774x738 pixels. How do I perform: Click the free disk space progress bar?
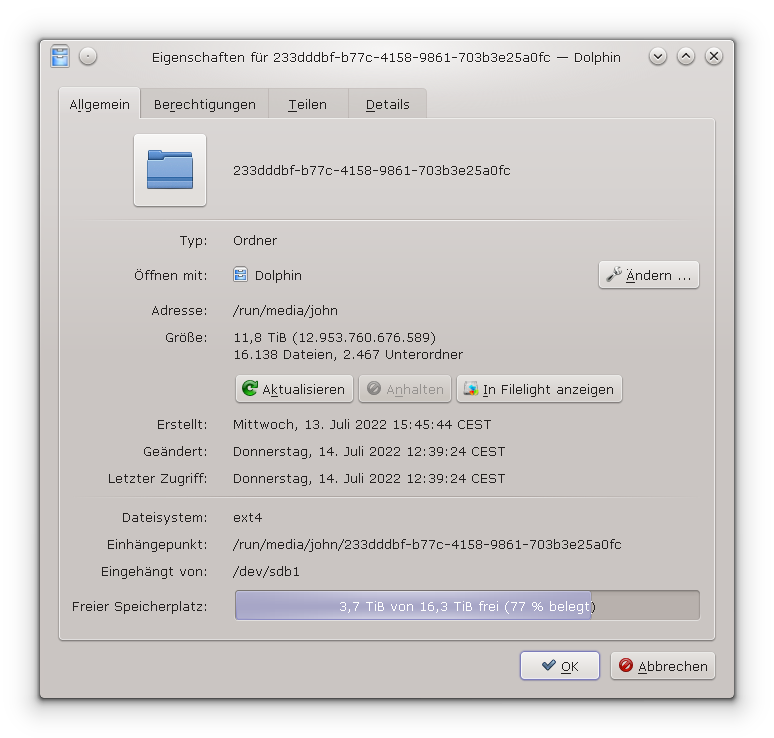click(467, 605)
